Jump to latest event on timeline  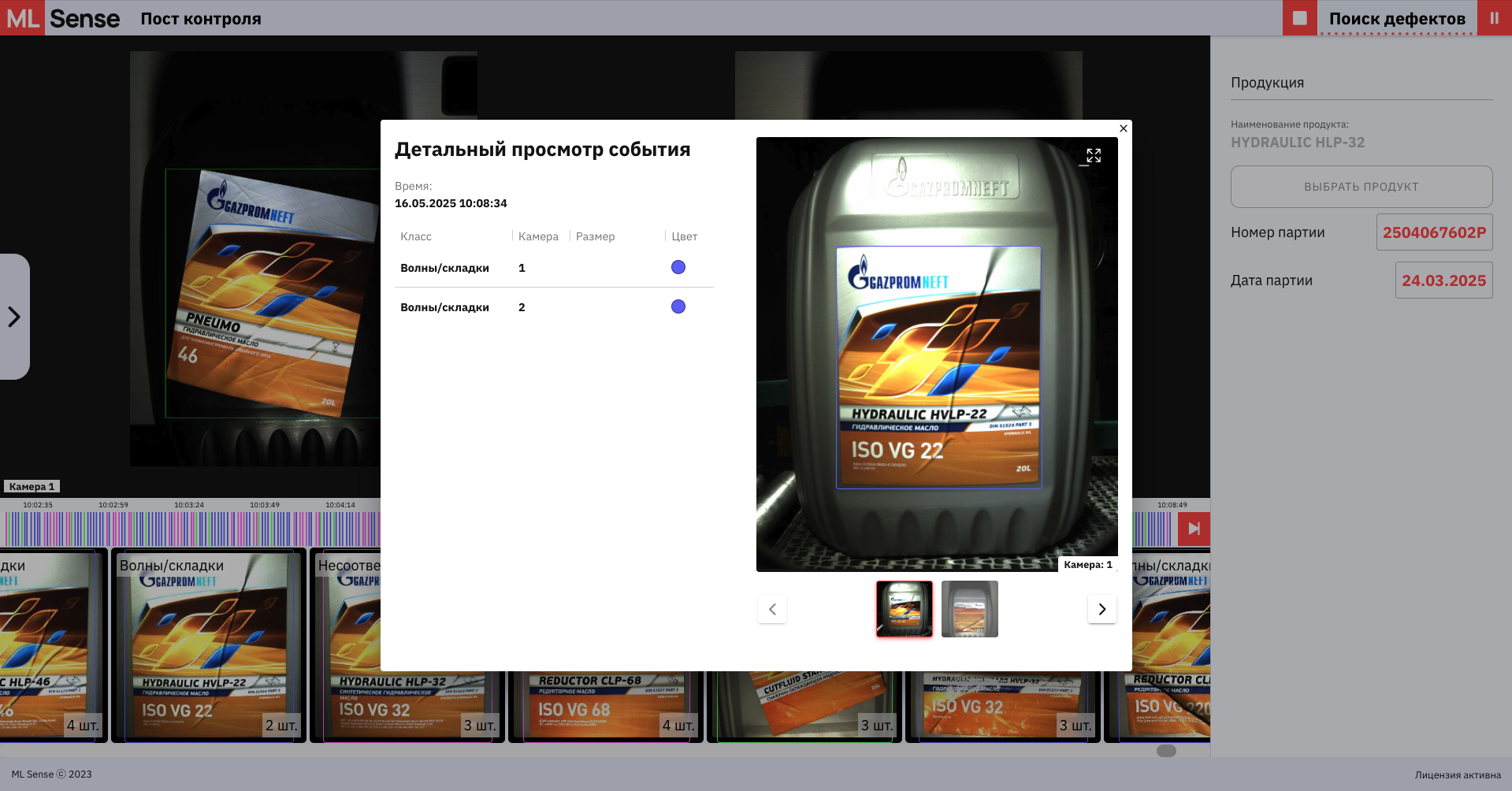tap(1194, 529)
